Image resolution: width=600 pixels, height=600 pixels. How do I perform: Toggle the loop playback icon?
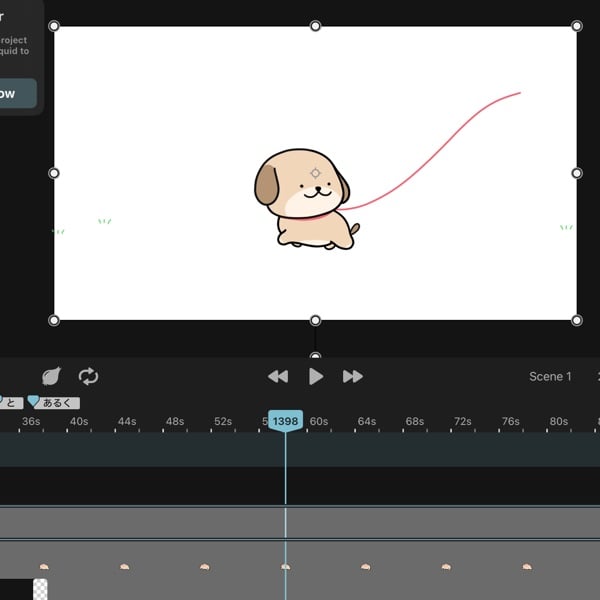coord(88,376)
